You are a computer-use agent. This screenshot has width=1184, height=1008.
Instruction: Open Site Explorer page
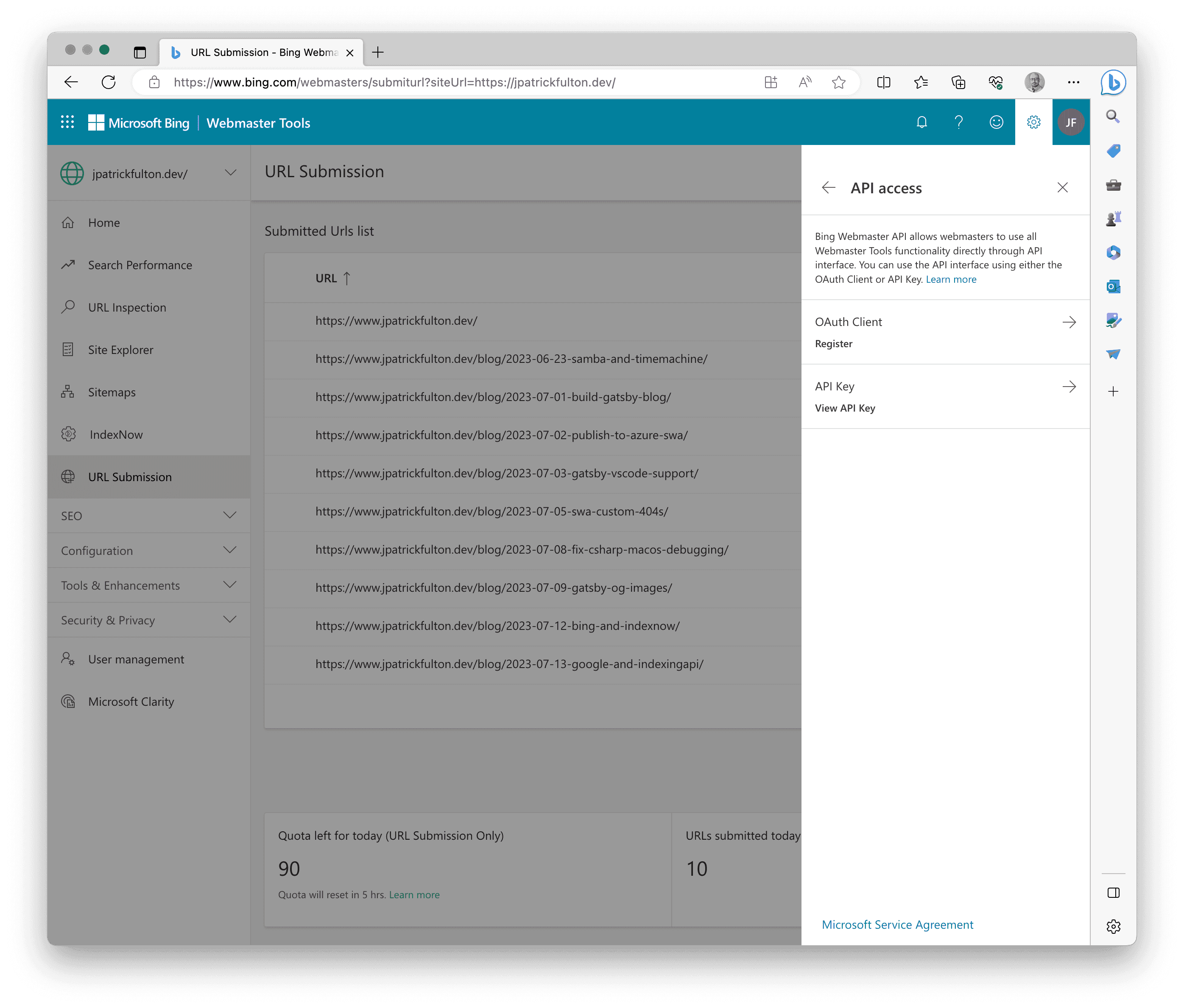coord(148,350)
